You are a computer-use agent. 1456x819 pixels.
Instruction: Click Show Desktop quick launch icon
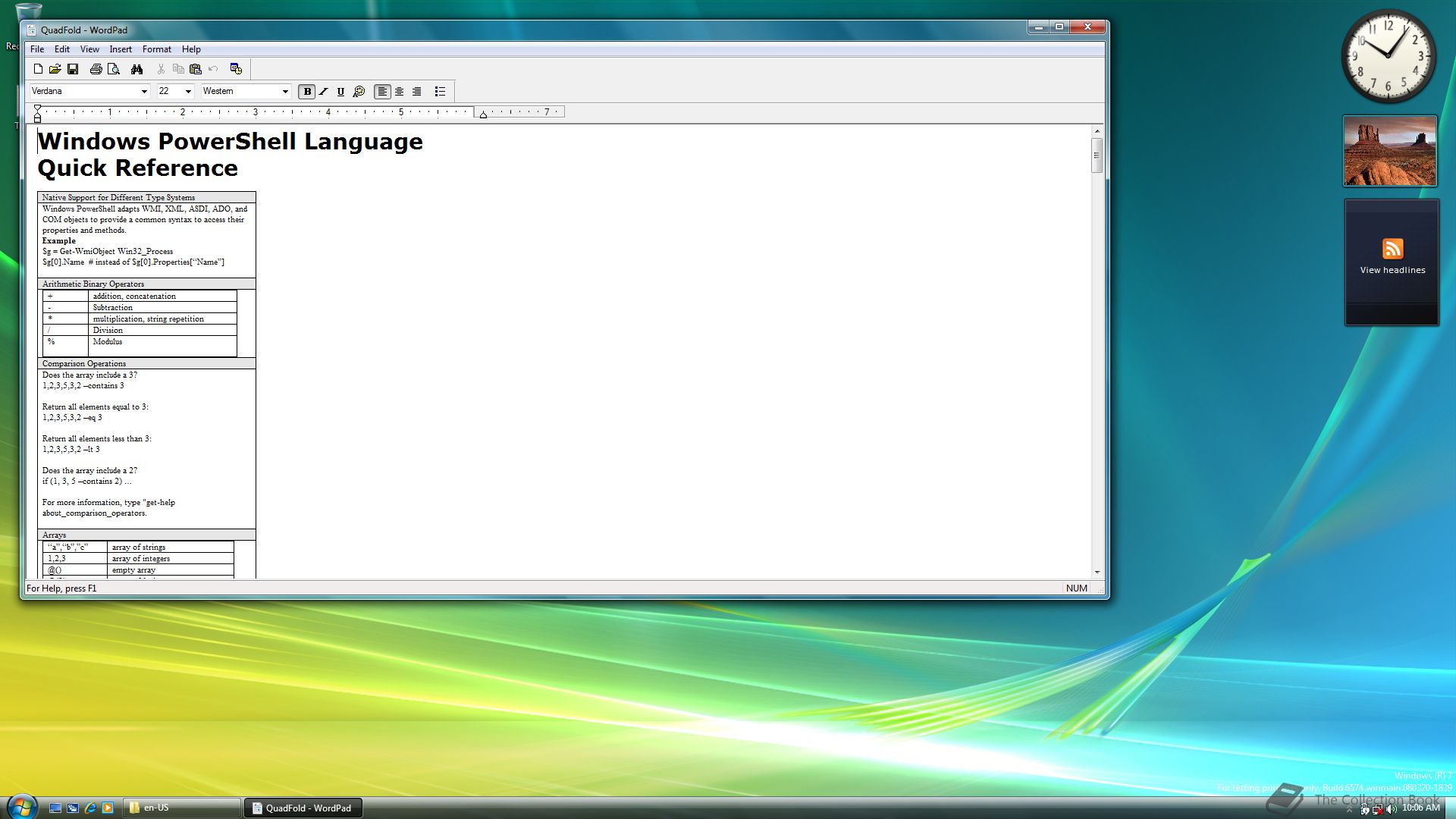pos(55,808)
